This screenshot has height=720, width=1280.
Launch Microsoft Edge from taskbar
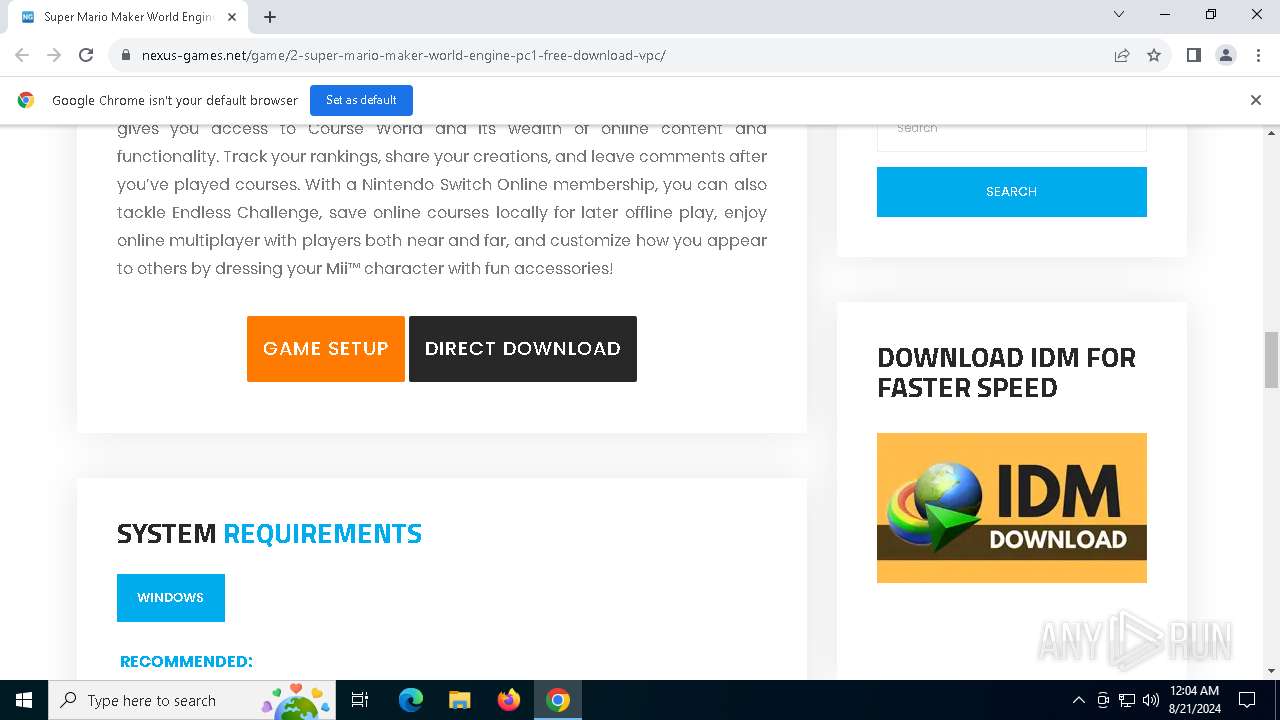[x=411, y=700]
